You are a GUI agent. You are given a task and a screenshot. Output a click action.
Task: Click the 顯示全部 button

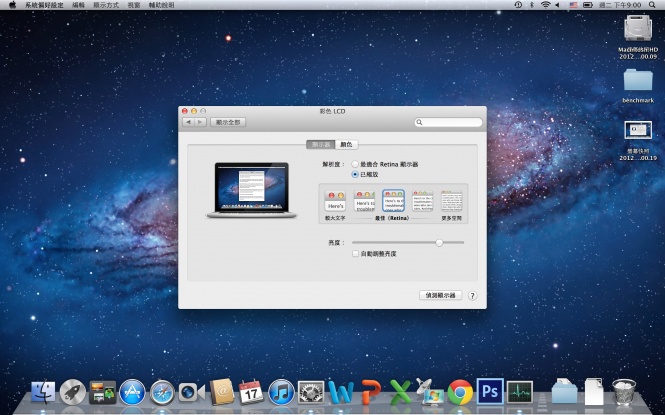tap(228, 122)
